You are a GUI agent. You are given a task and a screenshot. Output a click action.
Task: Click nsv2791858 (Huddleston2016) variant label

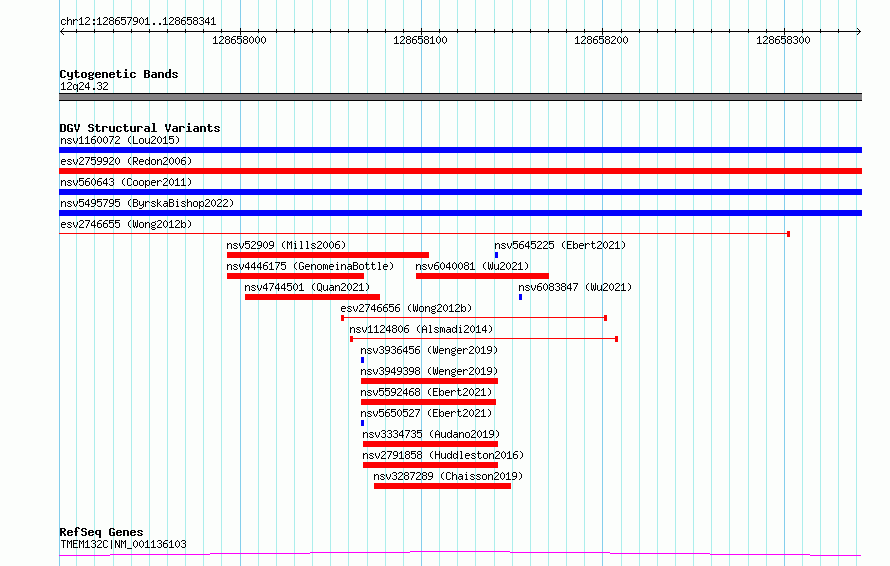(443, 455)
